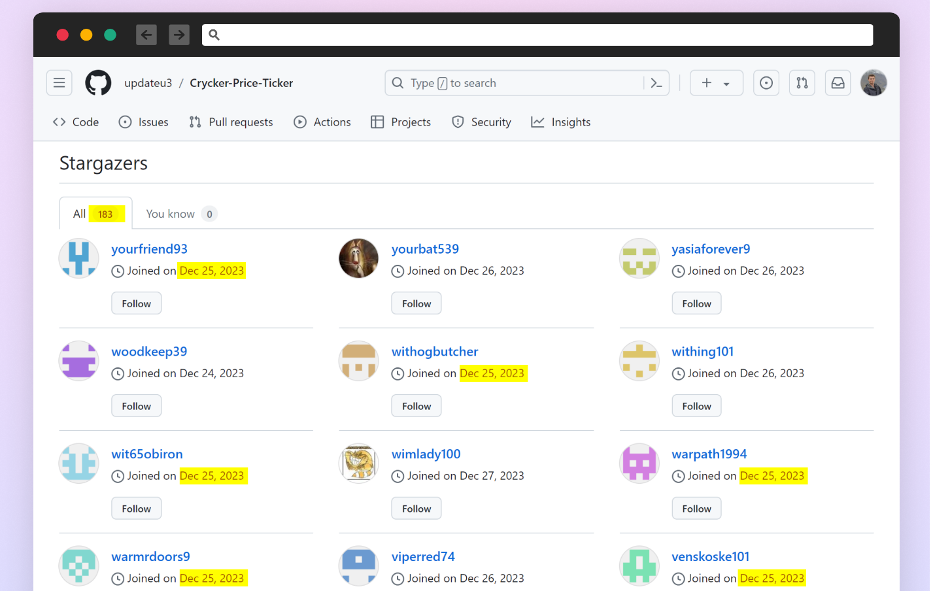Open yourfriend93 profile link
This screenshot has width=934, height=592.
[x=150, y=249]
